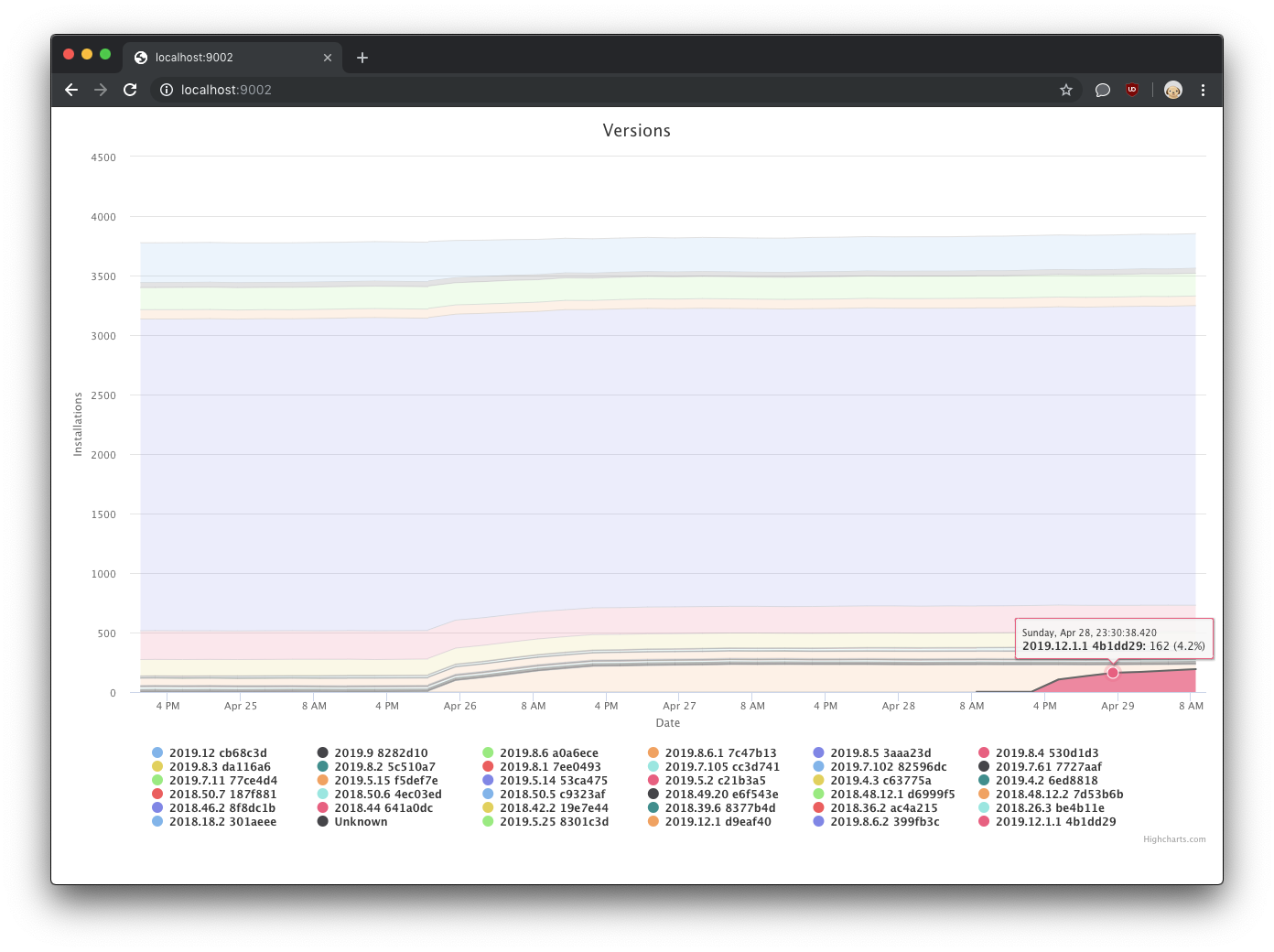Open the uBlock Origin extension
This screenshot has width=1274, height=952.
(1132, 90)
